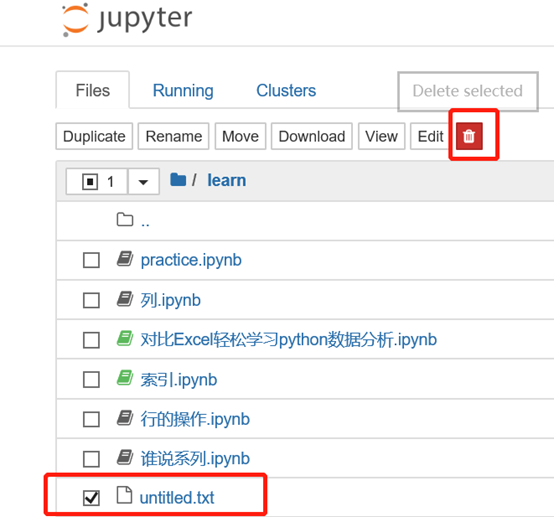This screenshot has height=517, width=554.
Task: Click green notebook icon beside 索引.ipynb
Action: click(x=125, y=378)
